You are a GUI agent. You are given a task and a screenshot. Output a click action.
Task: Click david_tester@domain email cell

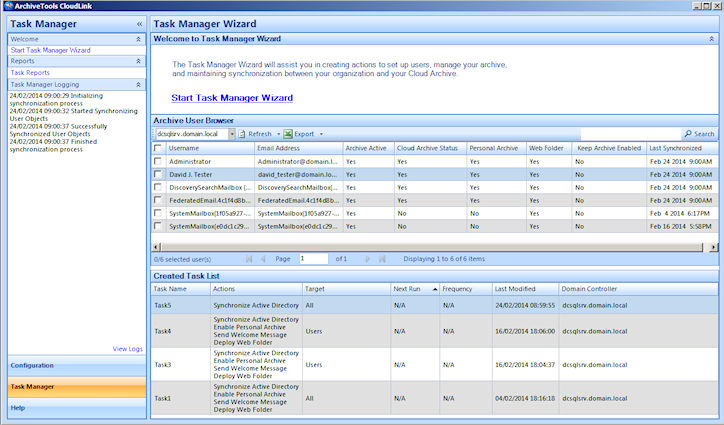tap(298, 175)
